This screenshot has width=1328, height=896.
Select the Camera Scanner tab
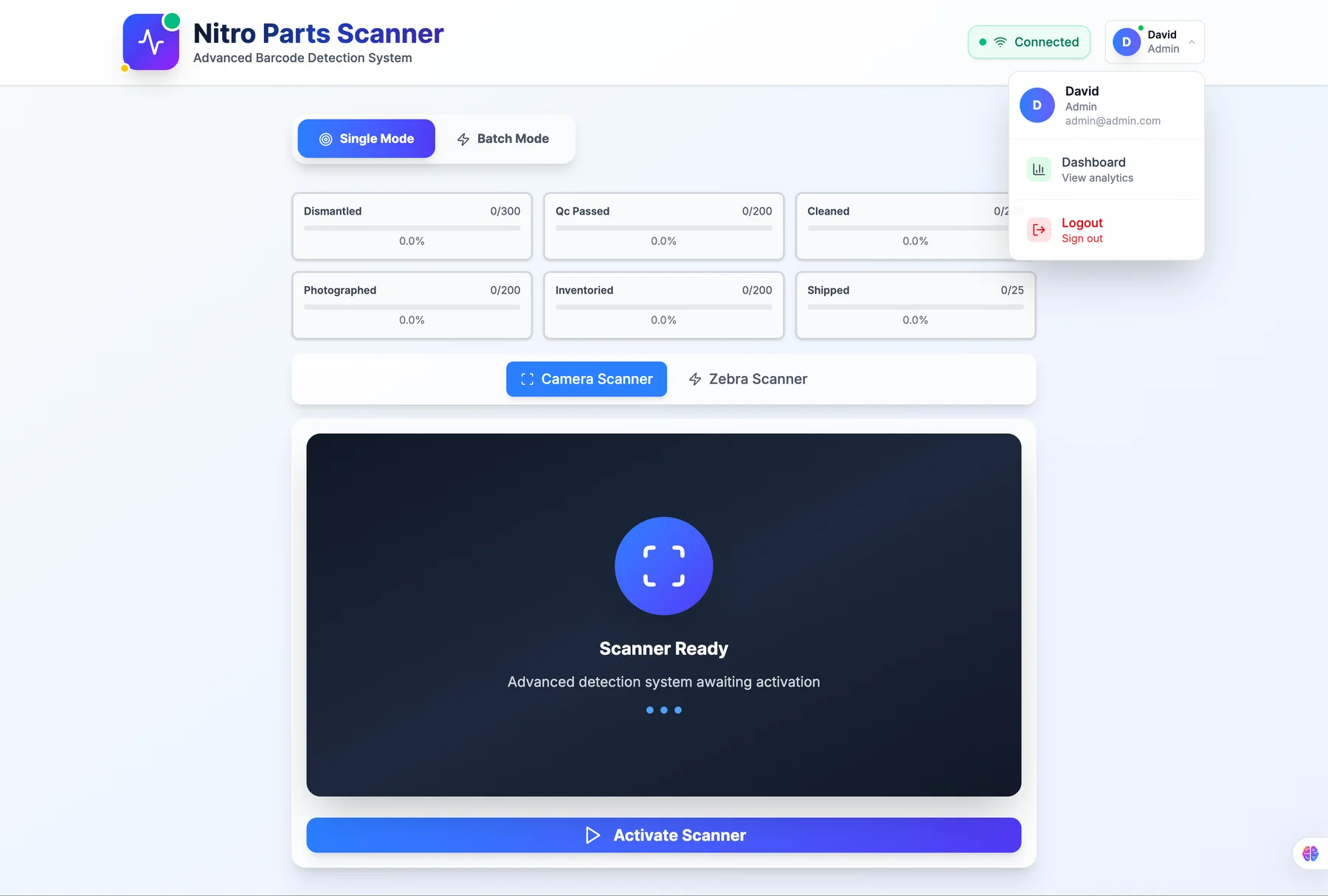[587, 379]
